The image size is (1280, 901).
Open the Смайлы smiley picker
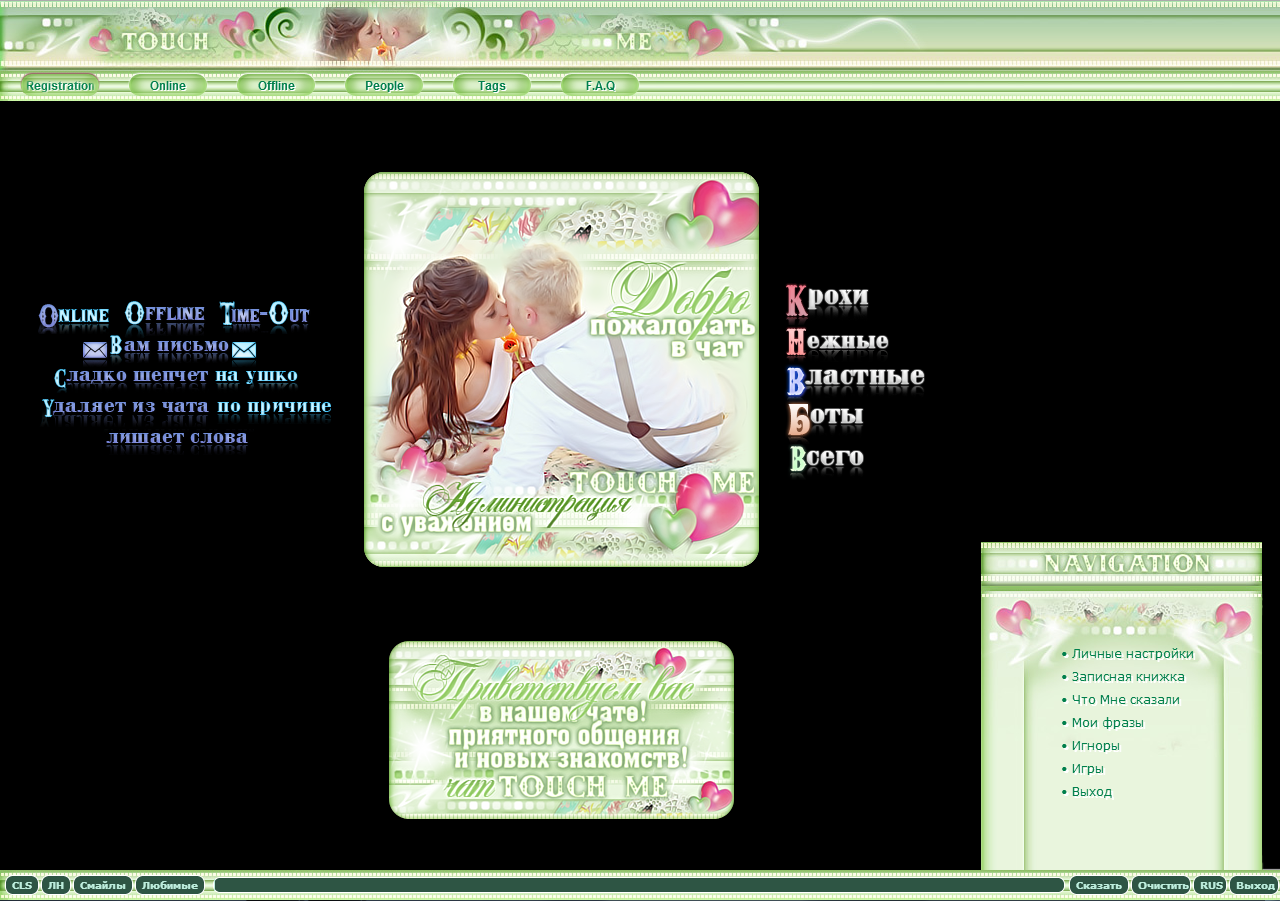click(102, 885)
